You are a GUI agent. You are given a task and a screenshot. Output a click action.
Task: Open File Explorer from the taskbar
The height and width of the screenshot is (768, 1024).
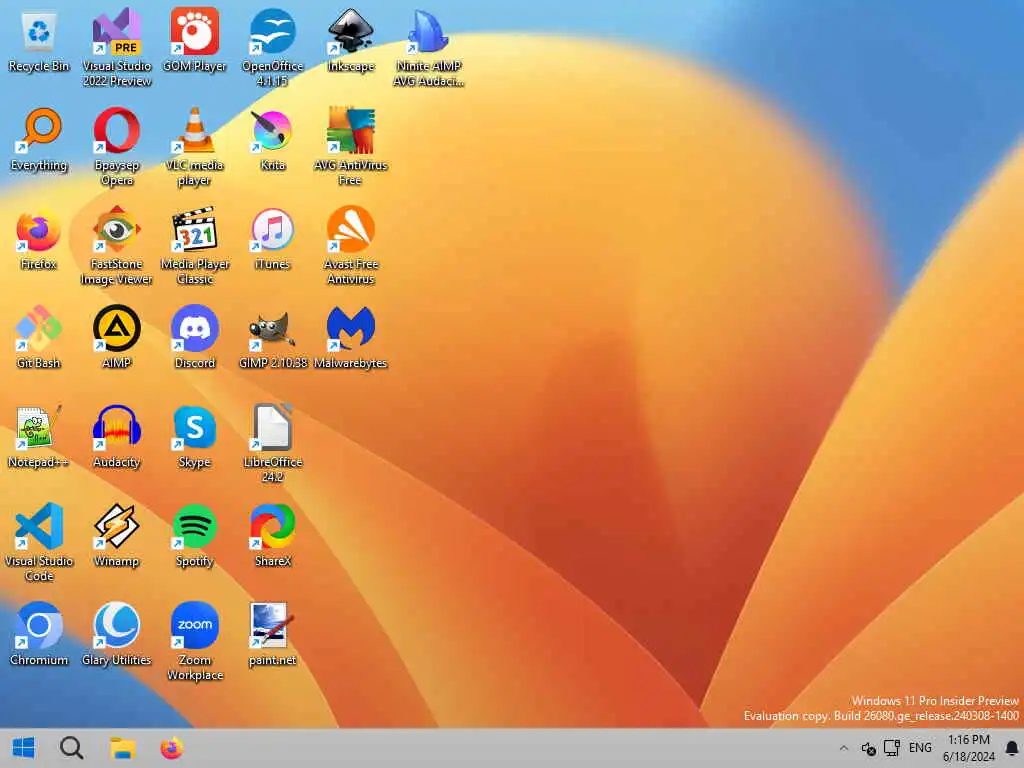tap(122, 748)
